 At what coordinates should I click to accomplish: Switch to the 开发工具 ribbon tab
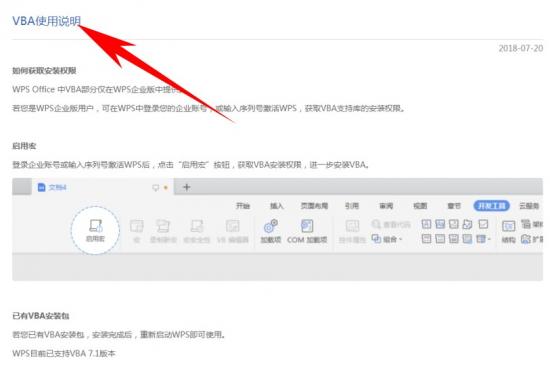coord(491,206)
